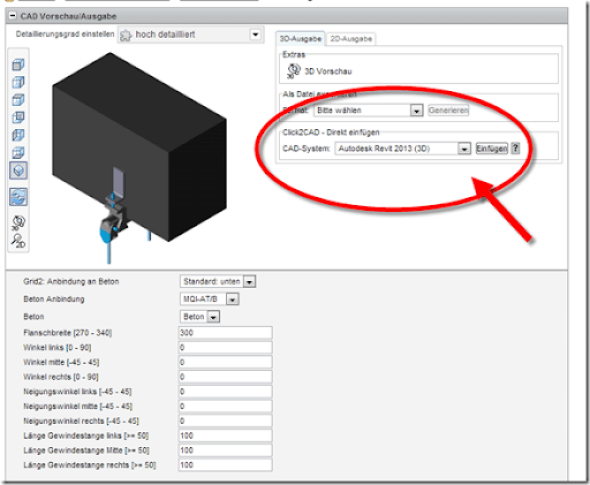Switch to the 3D-Ausgabe tab

coord(300,39)
